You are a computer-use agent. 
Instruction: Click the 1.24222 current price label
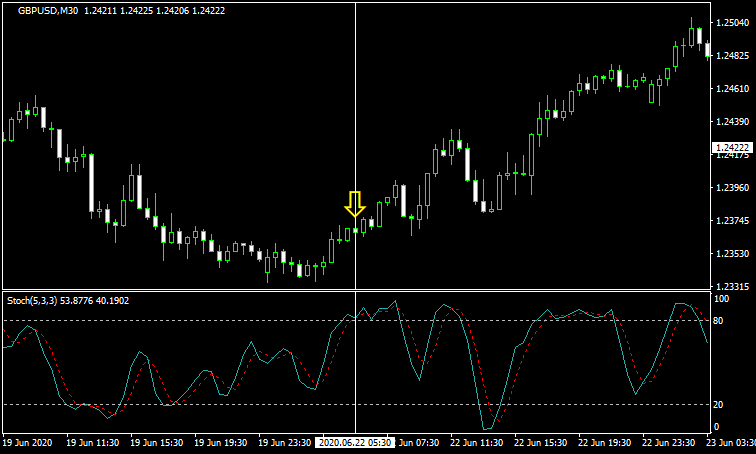click(x=732, y=147)
